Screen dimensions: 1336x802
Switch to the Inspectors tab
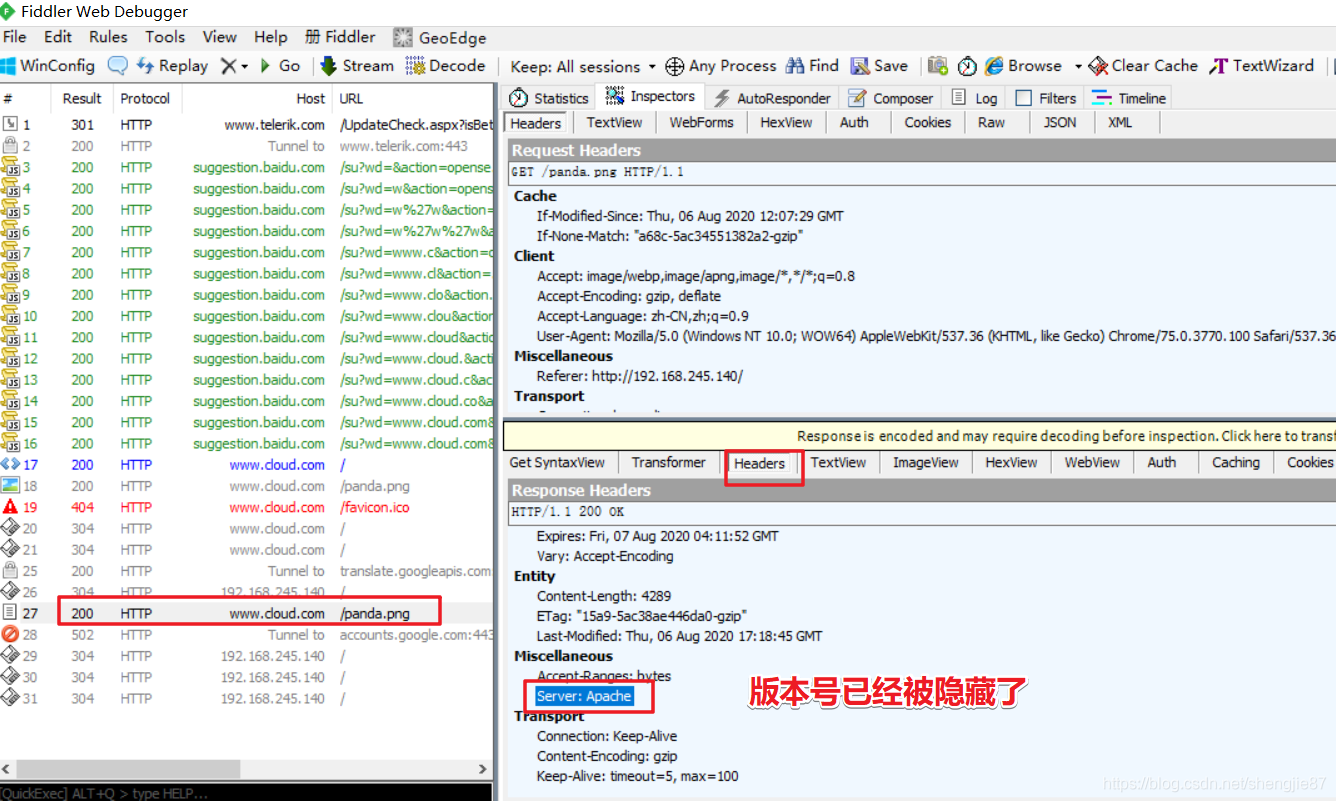[x=650, y=97]
